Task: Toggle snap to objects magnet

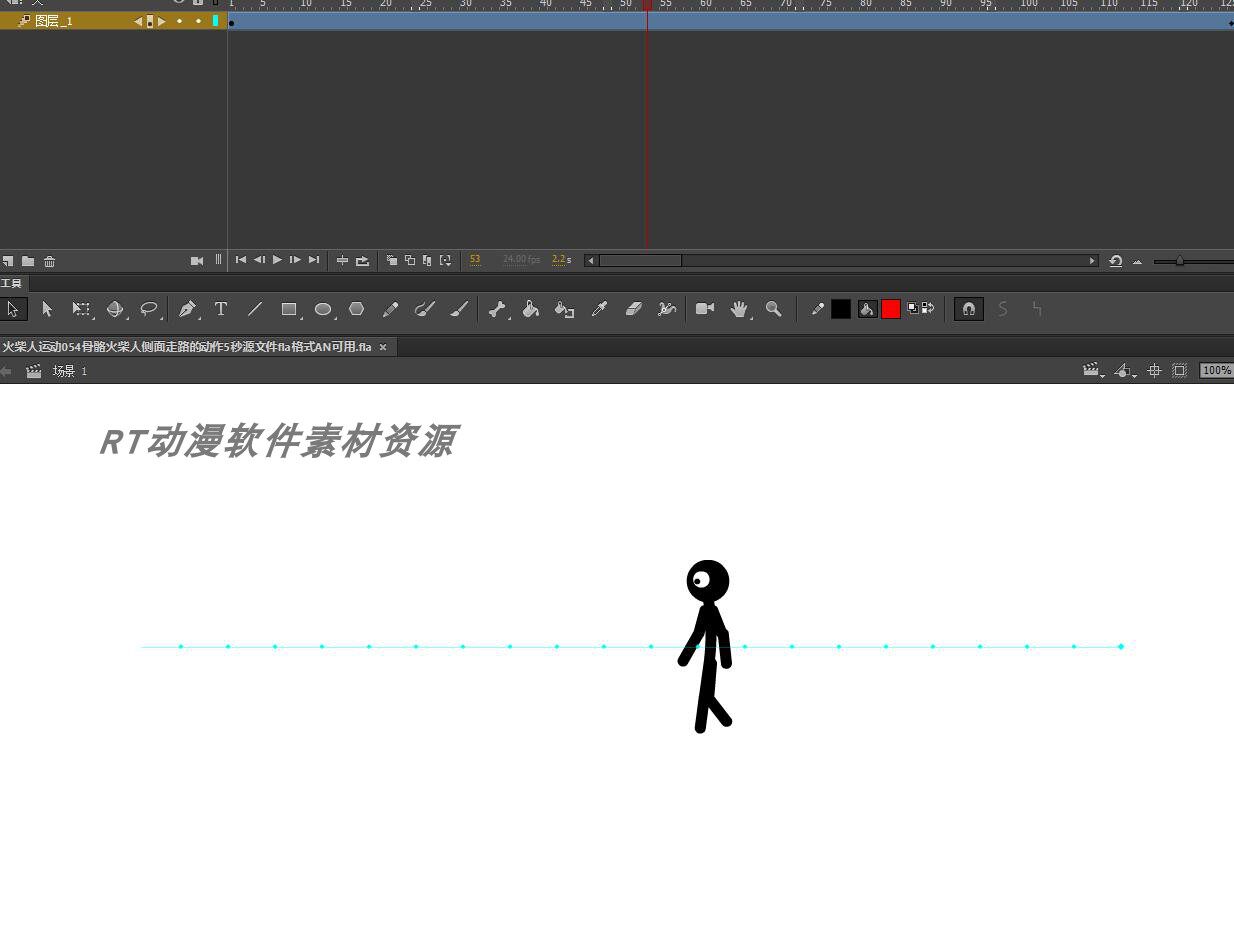Action: [968, 309]
